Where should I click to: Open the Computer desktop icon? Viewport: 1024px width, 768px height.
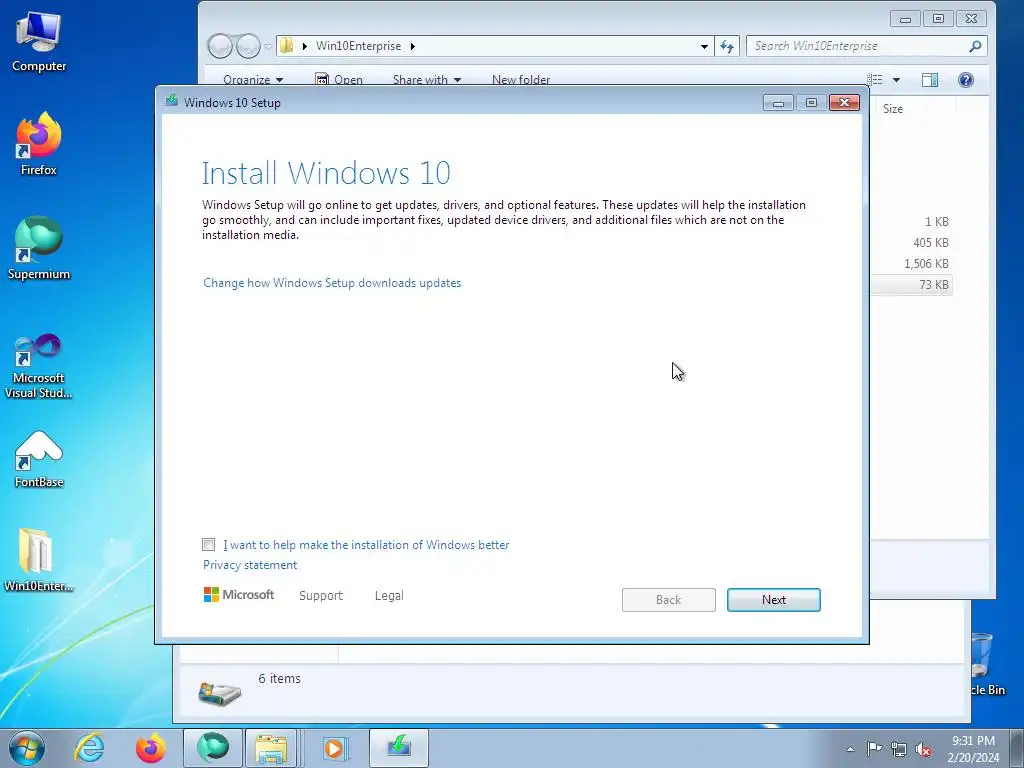(x=39, y=41)
